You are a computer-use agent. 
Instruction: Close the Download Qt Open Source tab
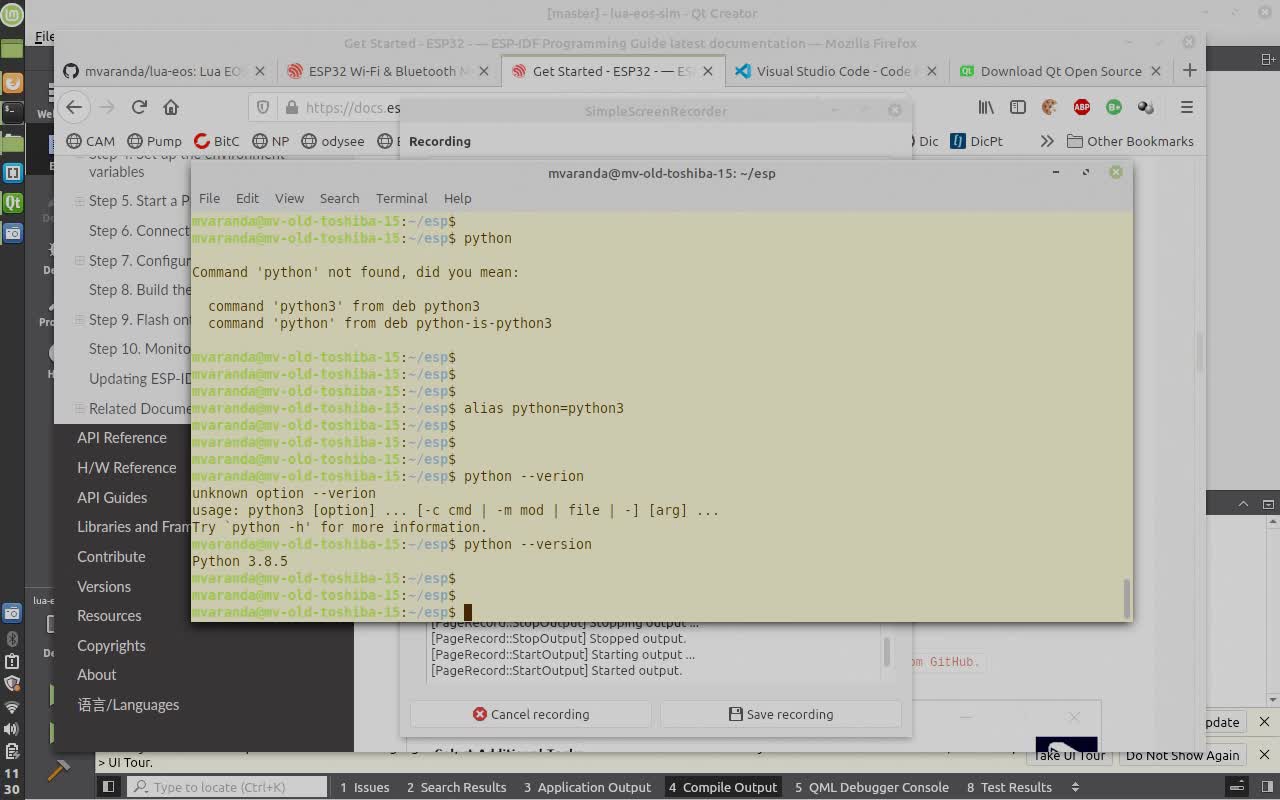[x=1156, y=71]
